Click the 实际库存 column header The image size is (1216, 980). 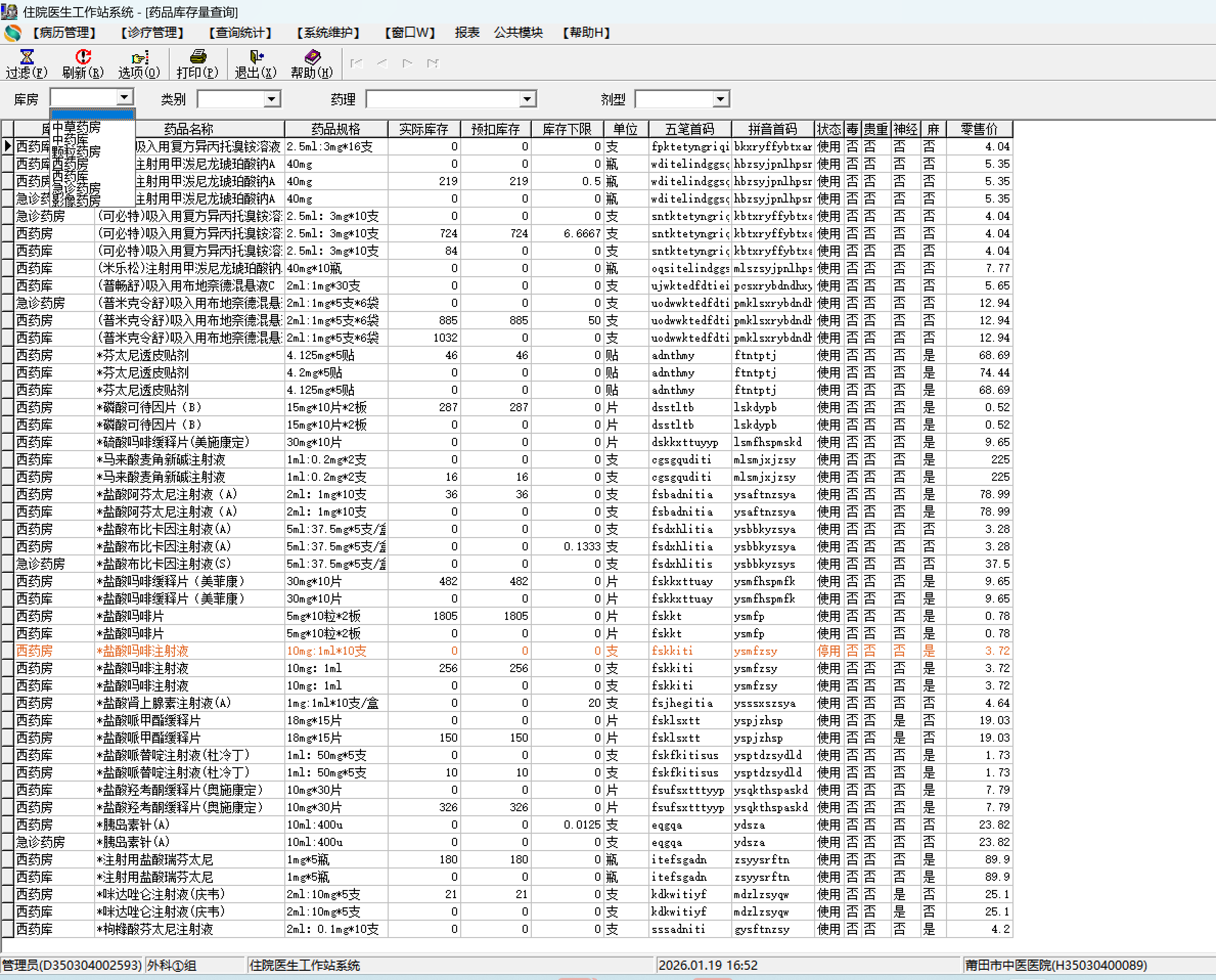click(x=423, y=129)
